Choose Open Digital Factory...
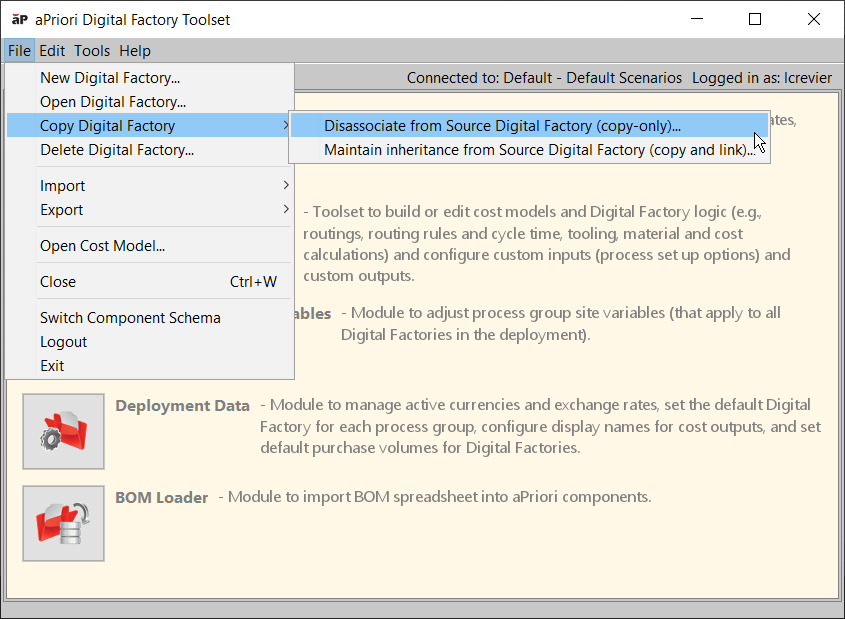 (150, 102)
